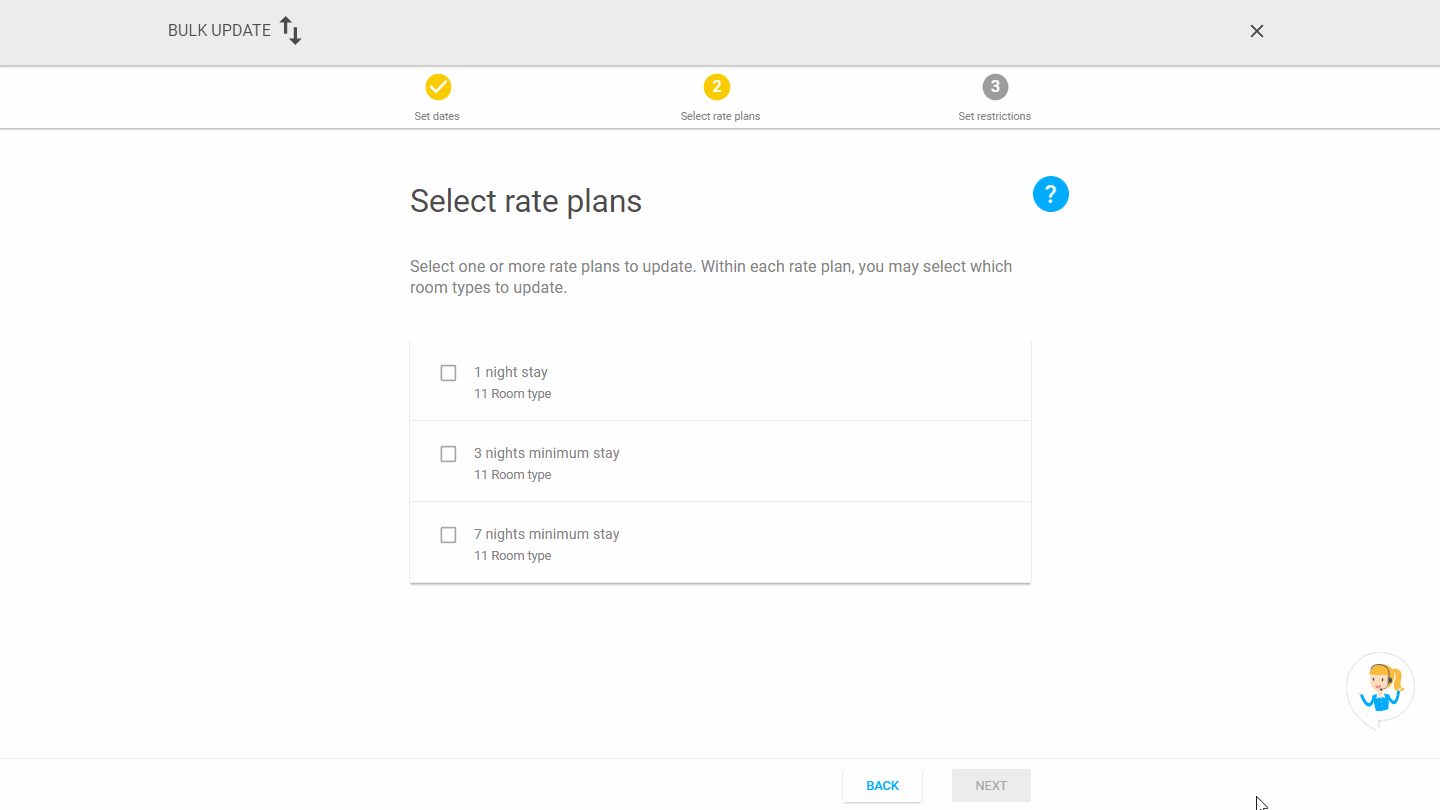This screenshot has width=1440, height=810.
Task: Click the 7 nights minimum stay plan name
Action: pos(547,534)
